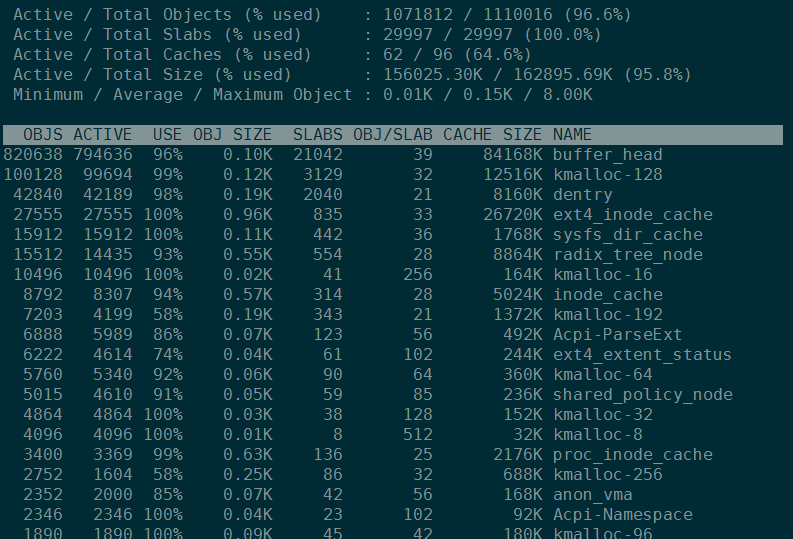Select the kmalloc-16 cache name

(x=602, y=275)
